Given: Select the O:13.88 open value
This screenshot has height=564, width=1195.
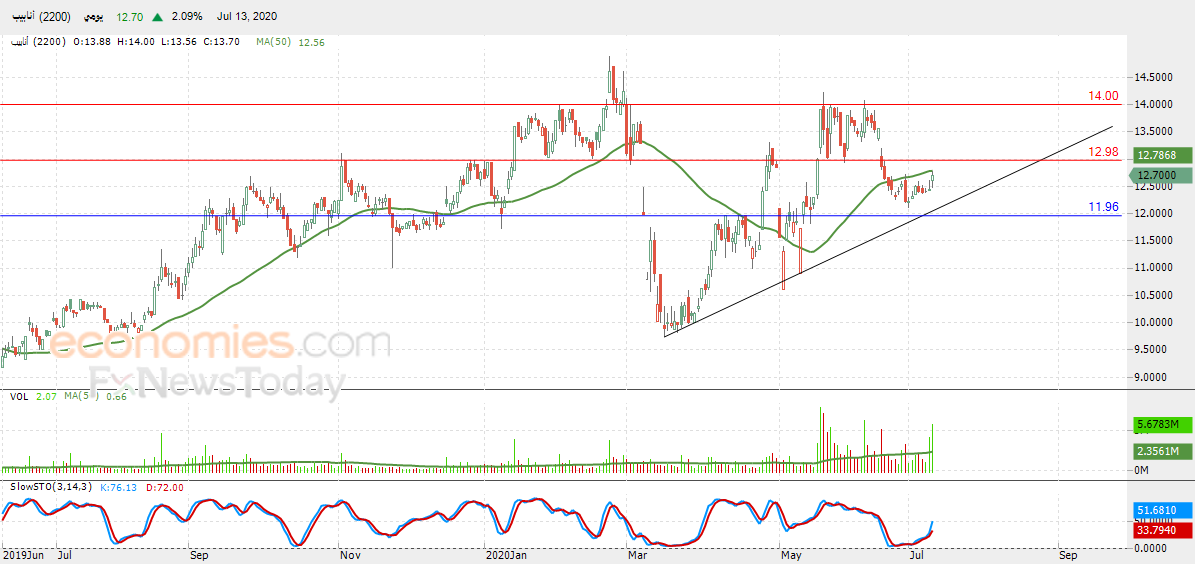Looking at the screenshot, I should [x=91, y=42].
